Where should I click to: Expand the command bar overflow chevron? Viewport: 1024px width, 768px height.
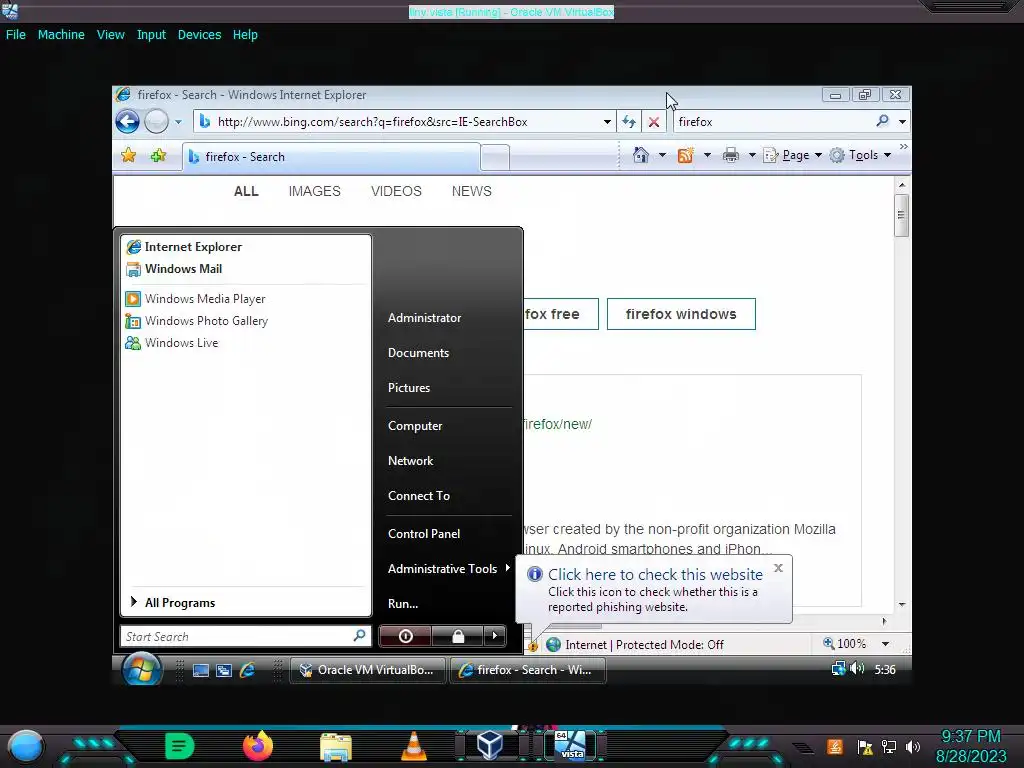pyautogui.click(x=904, y=147)
